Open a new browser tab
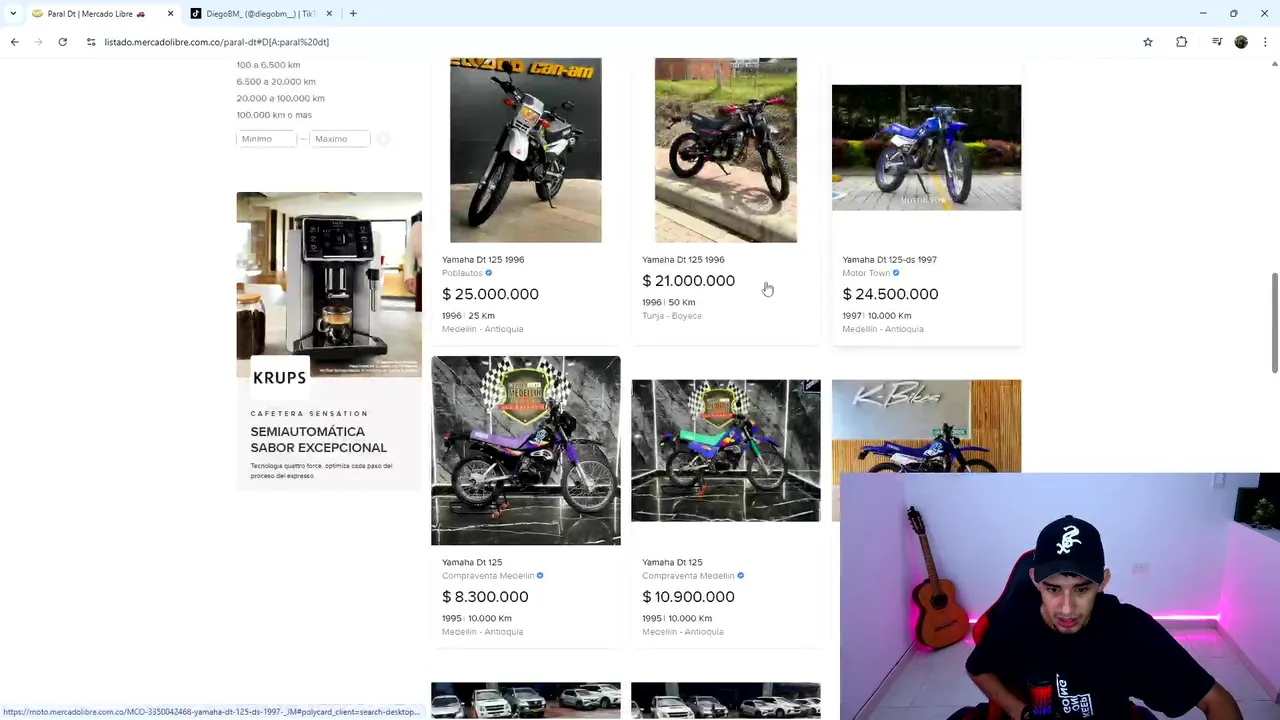The height and width of the screenshot is (720, 1280). [353, 14]
